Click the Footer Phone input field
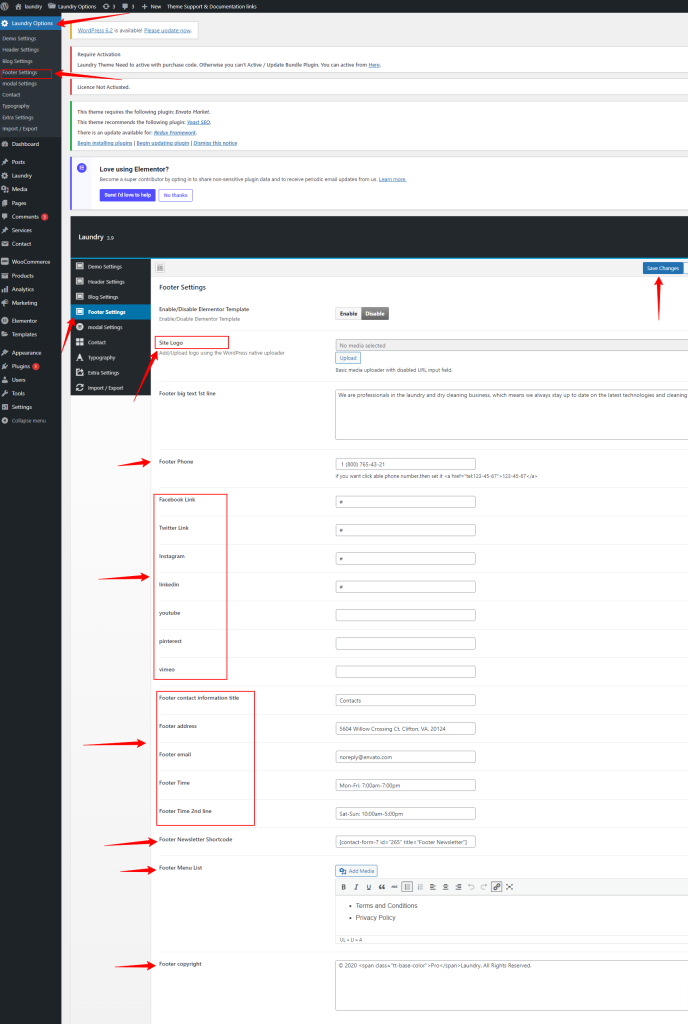688x1024 pixels. pos(405,464)
